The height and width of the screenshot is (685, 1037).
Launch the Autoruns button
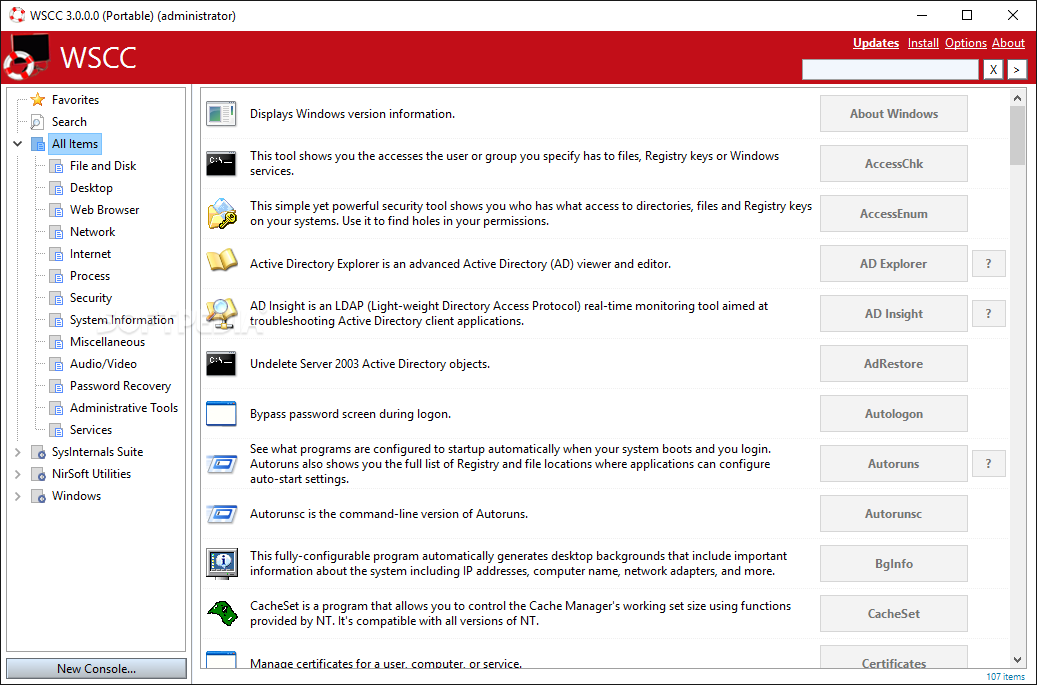(893, 463)
